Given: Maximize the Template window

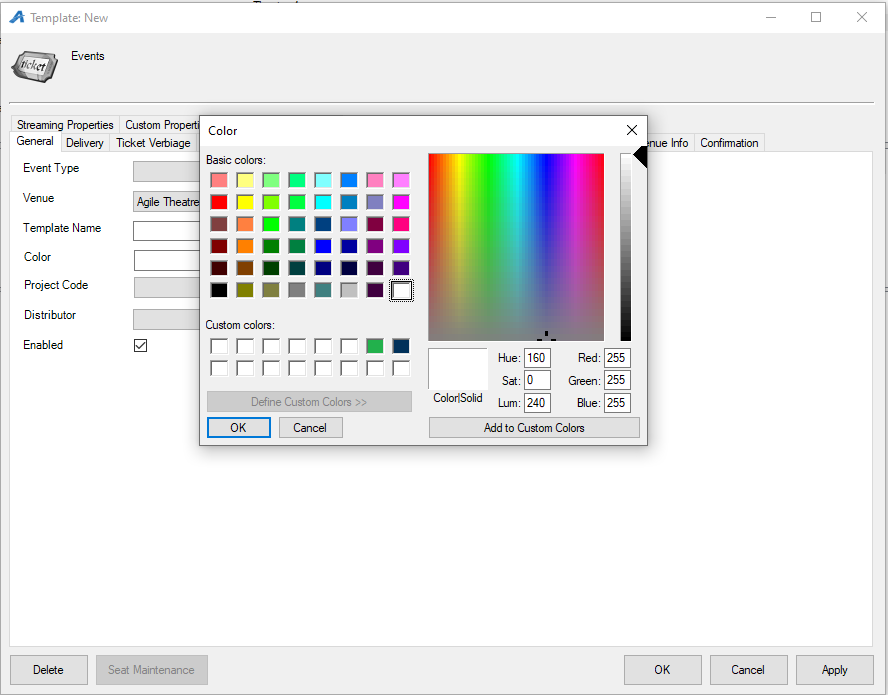Looking at the screenshot, I should 816,18.
